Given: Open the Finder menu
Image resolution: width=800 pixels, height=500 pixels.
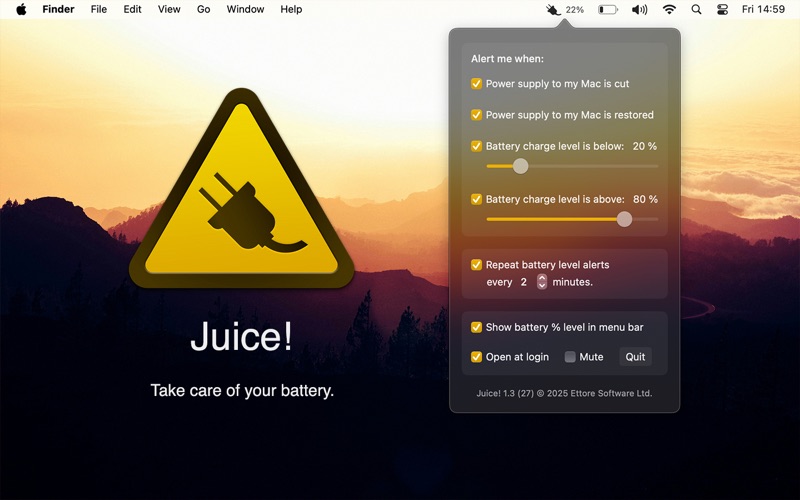Looking at the screenshot, I should 58,9.
